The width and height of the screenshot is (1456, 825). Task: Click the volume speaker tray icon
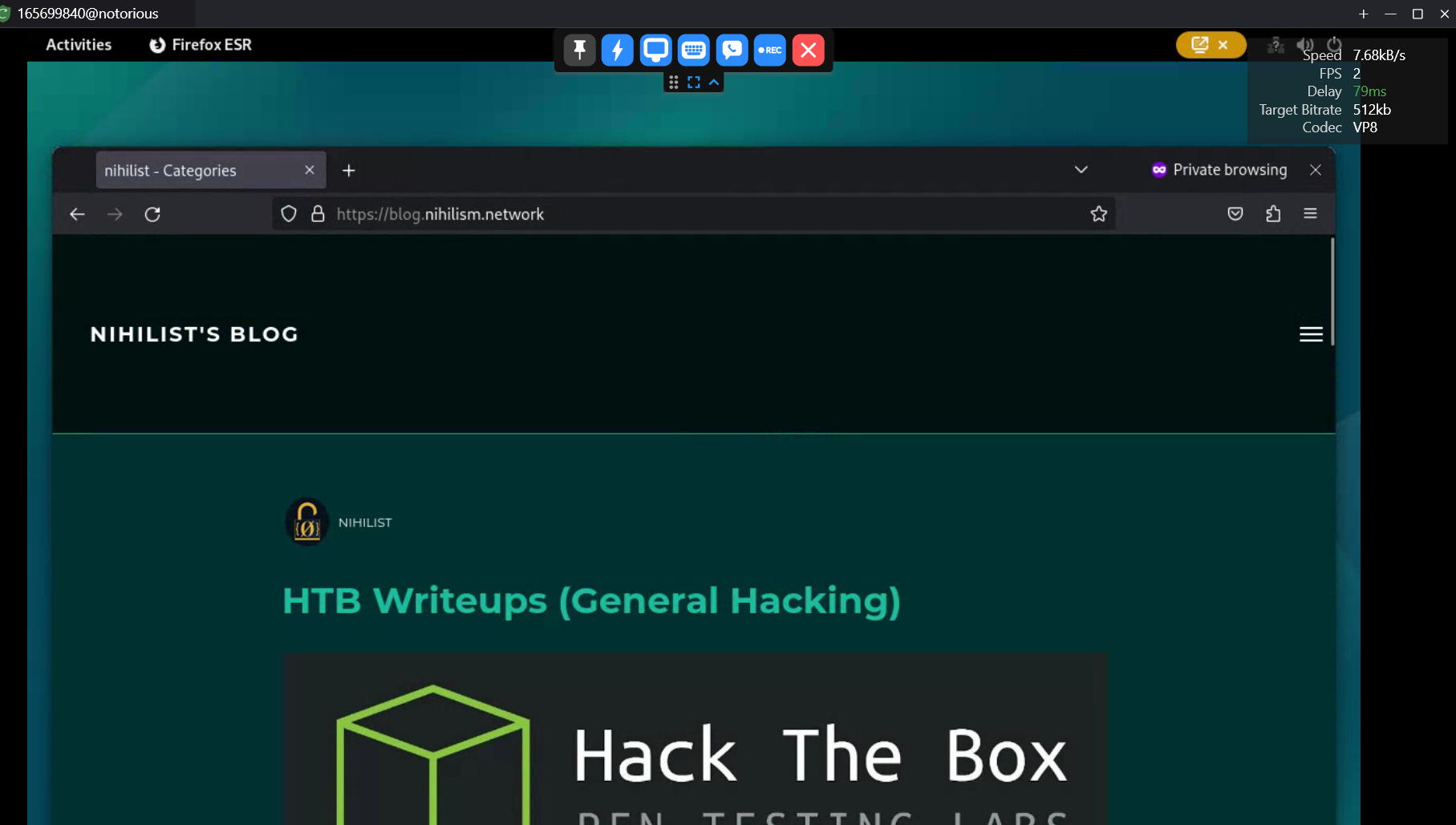[1305, 45]
